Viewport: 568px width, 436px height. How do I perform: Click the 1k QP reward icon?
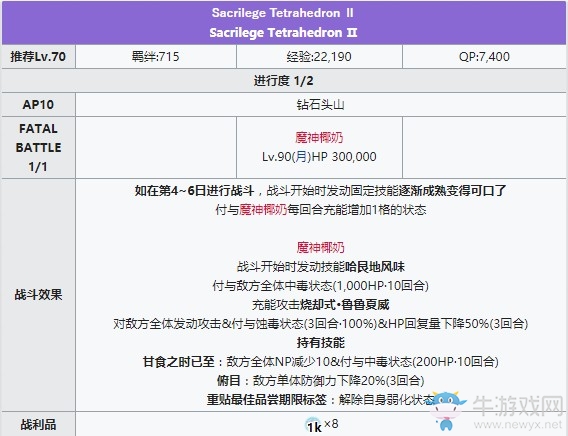pos(314,426)
